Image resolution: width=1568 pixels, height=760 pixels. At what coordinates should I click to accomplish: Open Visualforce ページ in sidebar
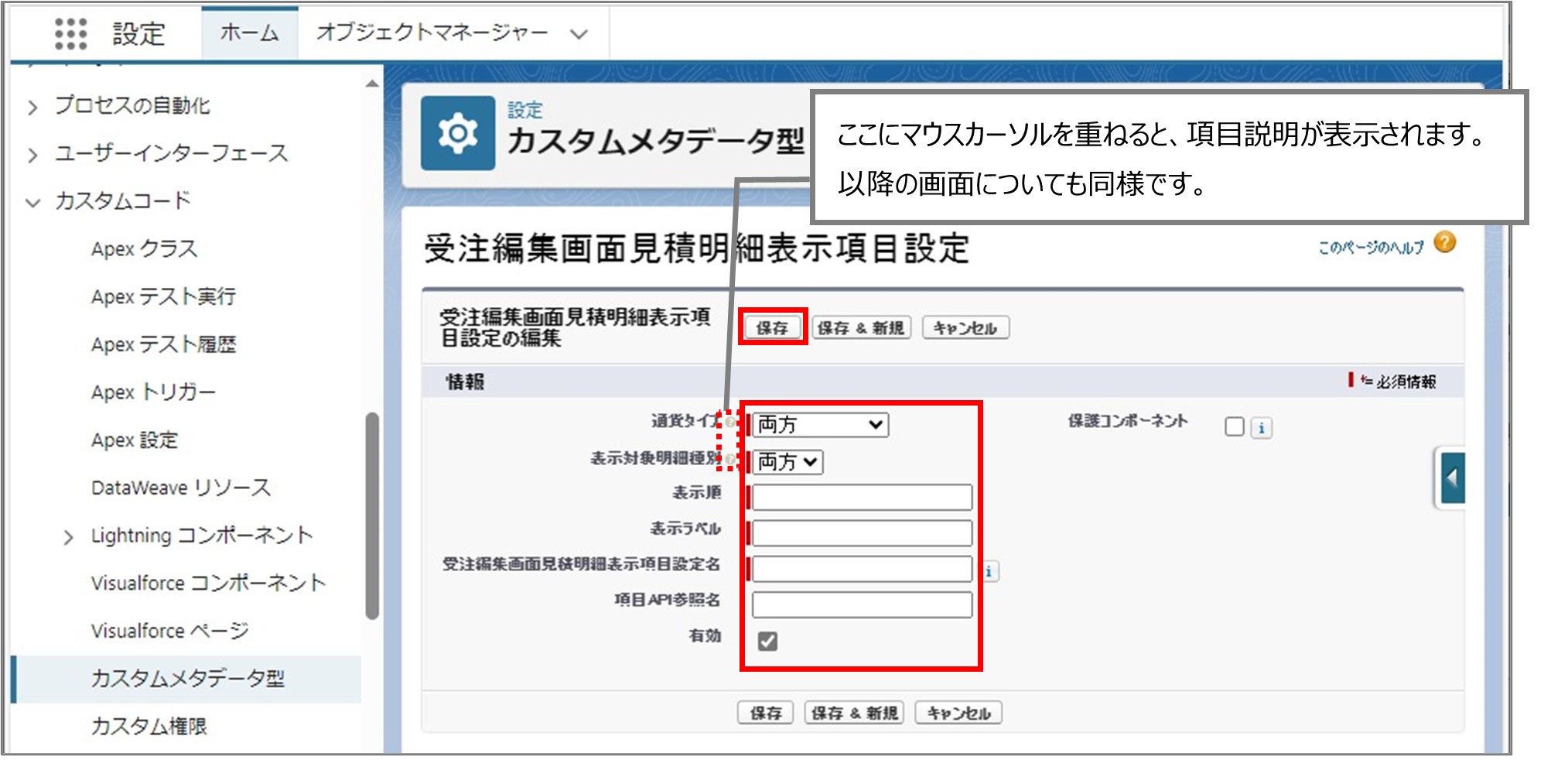[170, 631]
